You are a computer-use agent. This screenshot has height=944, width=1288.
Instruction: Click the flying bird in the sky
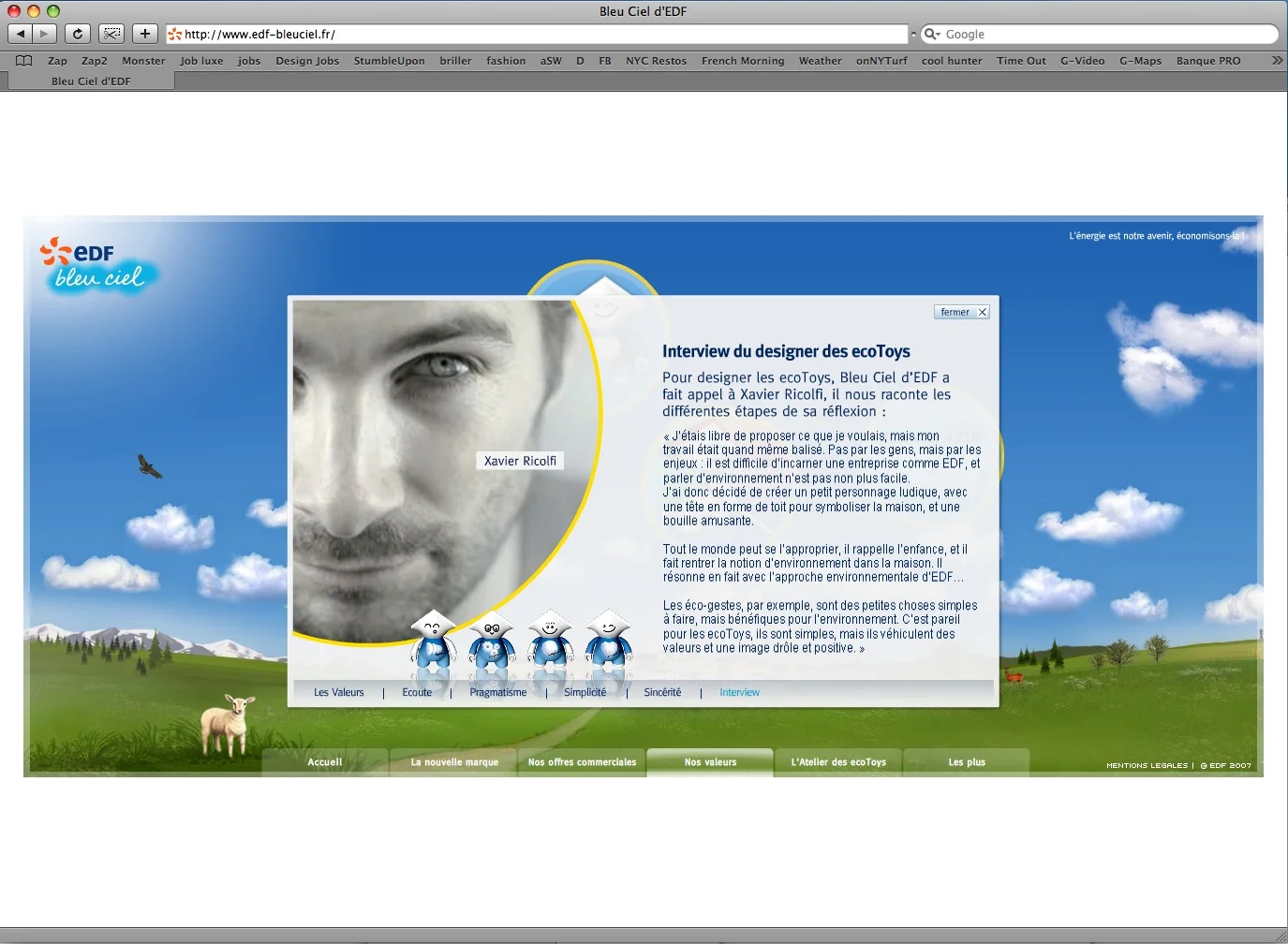coord(149,466)
